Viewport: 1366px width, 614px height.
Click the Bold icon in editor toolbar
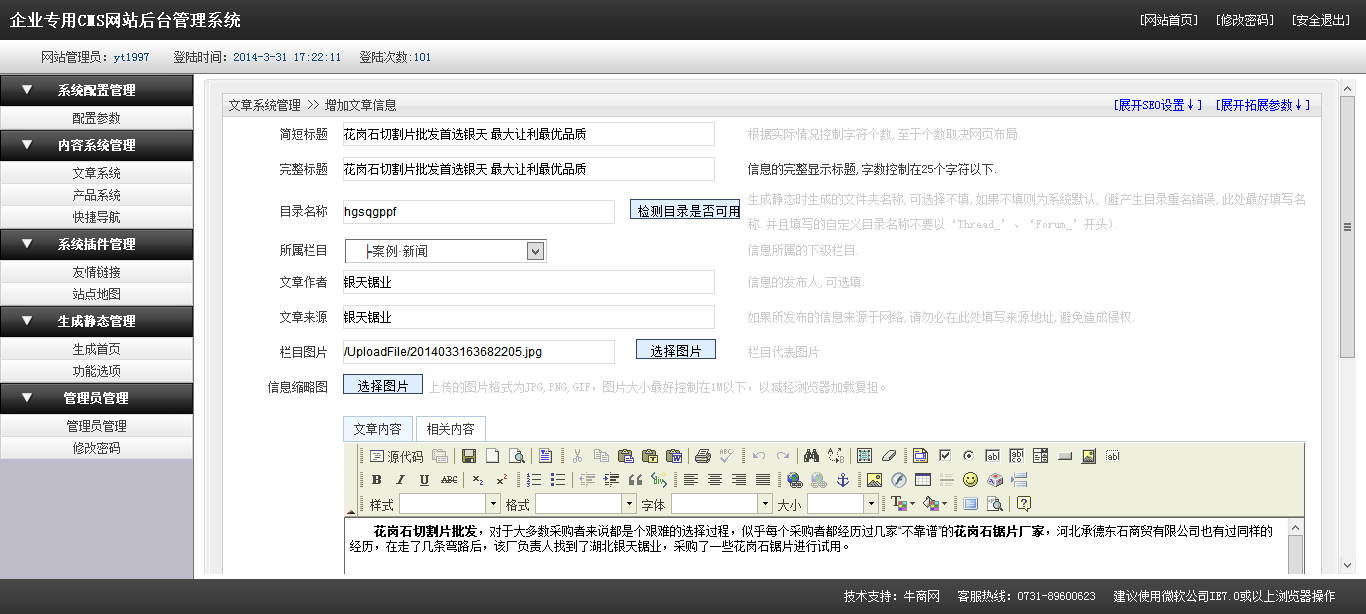point(377,480)
